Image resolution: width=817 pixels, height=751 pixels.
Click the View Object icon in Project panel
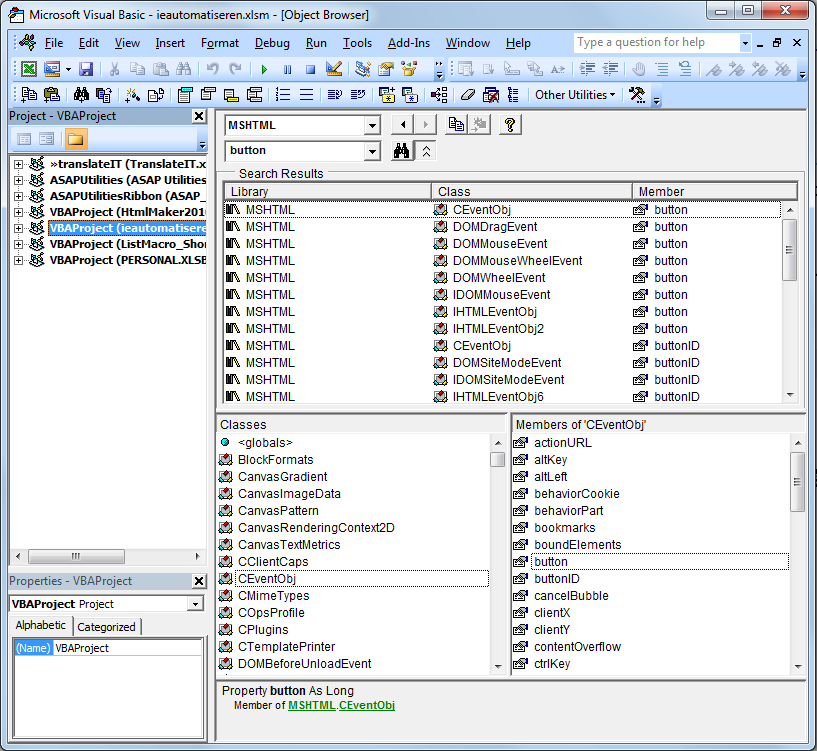tap(46, 139)
